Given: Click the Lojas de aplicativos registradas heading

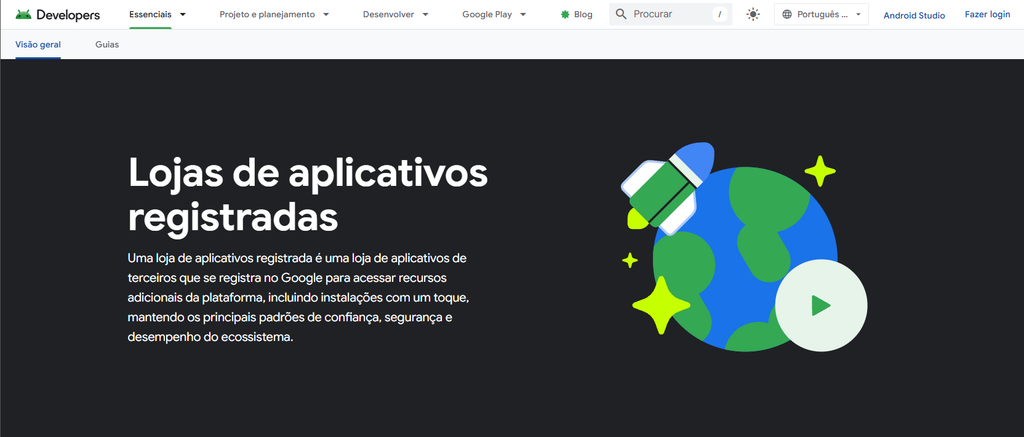Looking at the screenshot, I should (x=308, y=195).
